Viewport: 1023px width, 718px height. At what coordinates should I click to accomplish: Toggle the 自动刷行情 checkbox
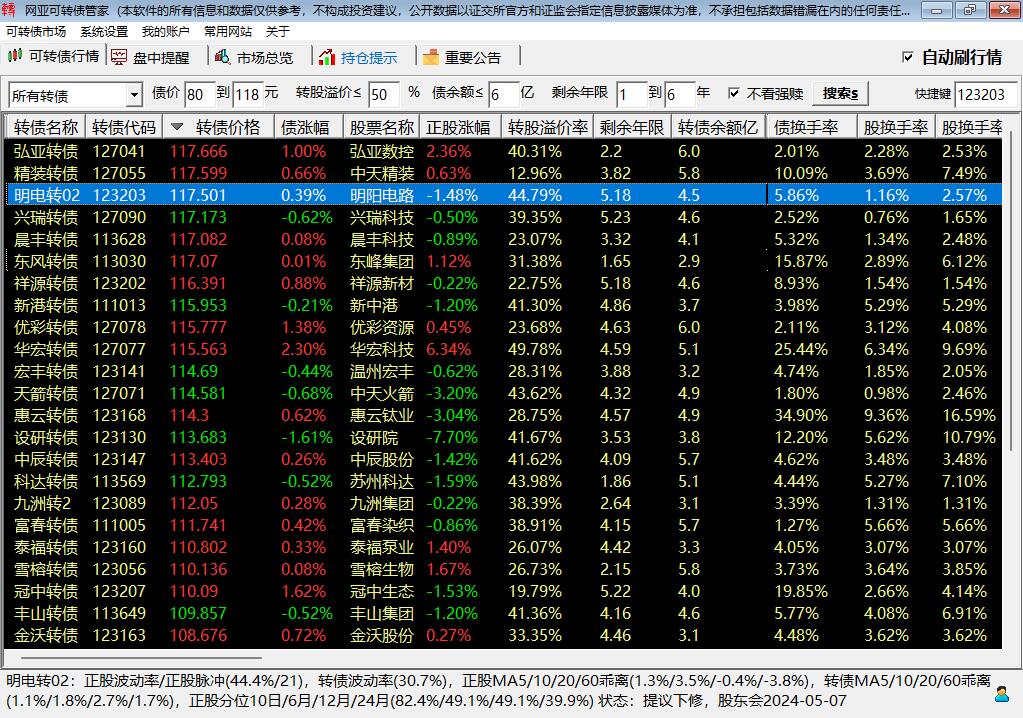tap(907, 57)
